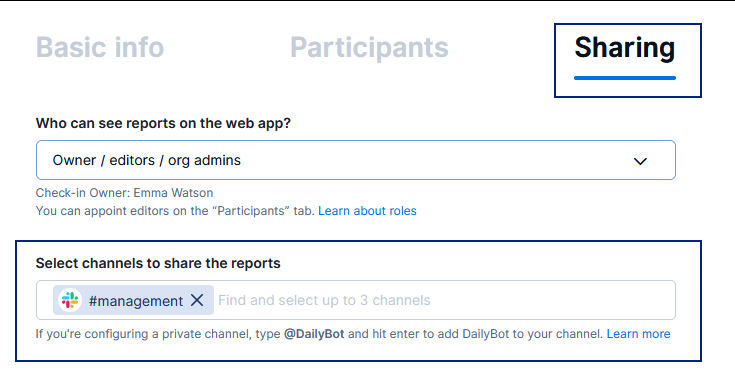This screenshot has width=735, height=370.
Task: Click the empty area right of the channel placeholder
Action: (x=551, y=300)
